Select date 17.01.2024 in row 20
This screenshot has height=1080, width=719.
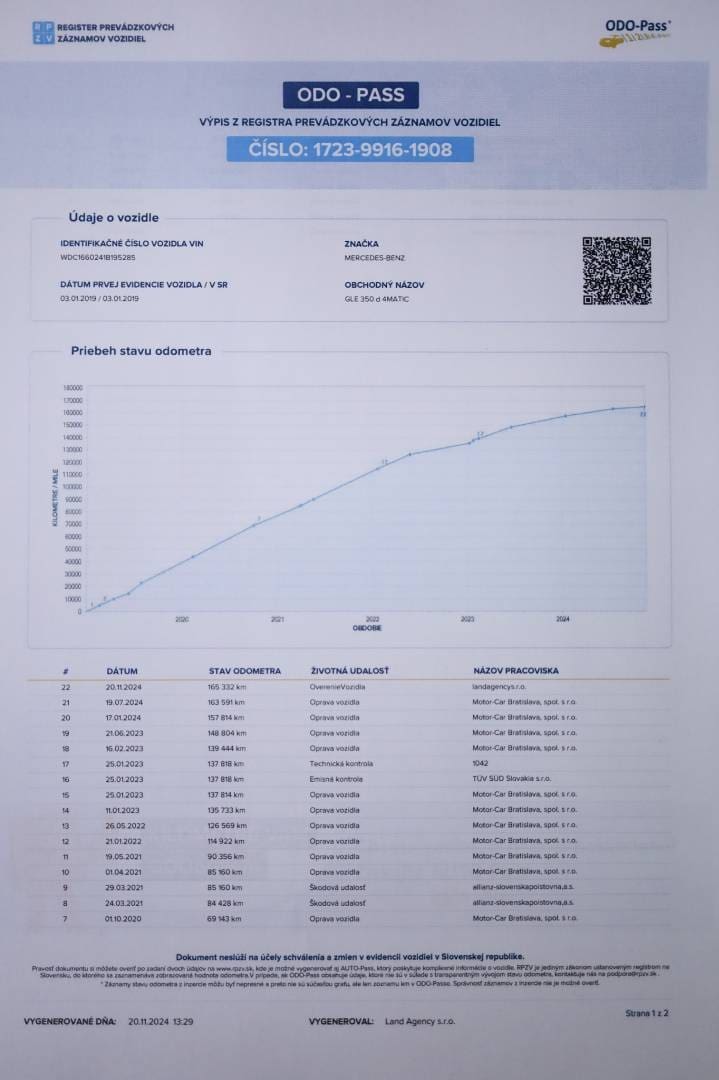pos(123,718)
